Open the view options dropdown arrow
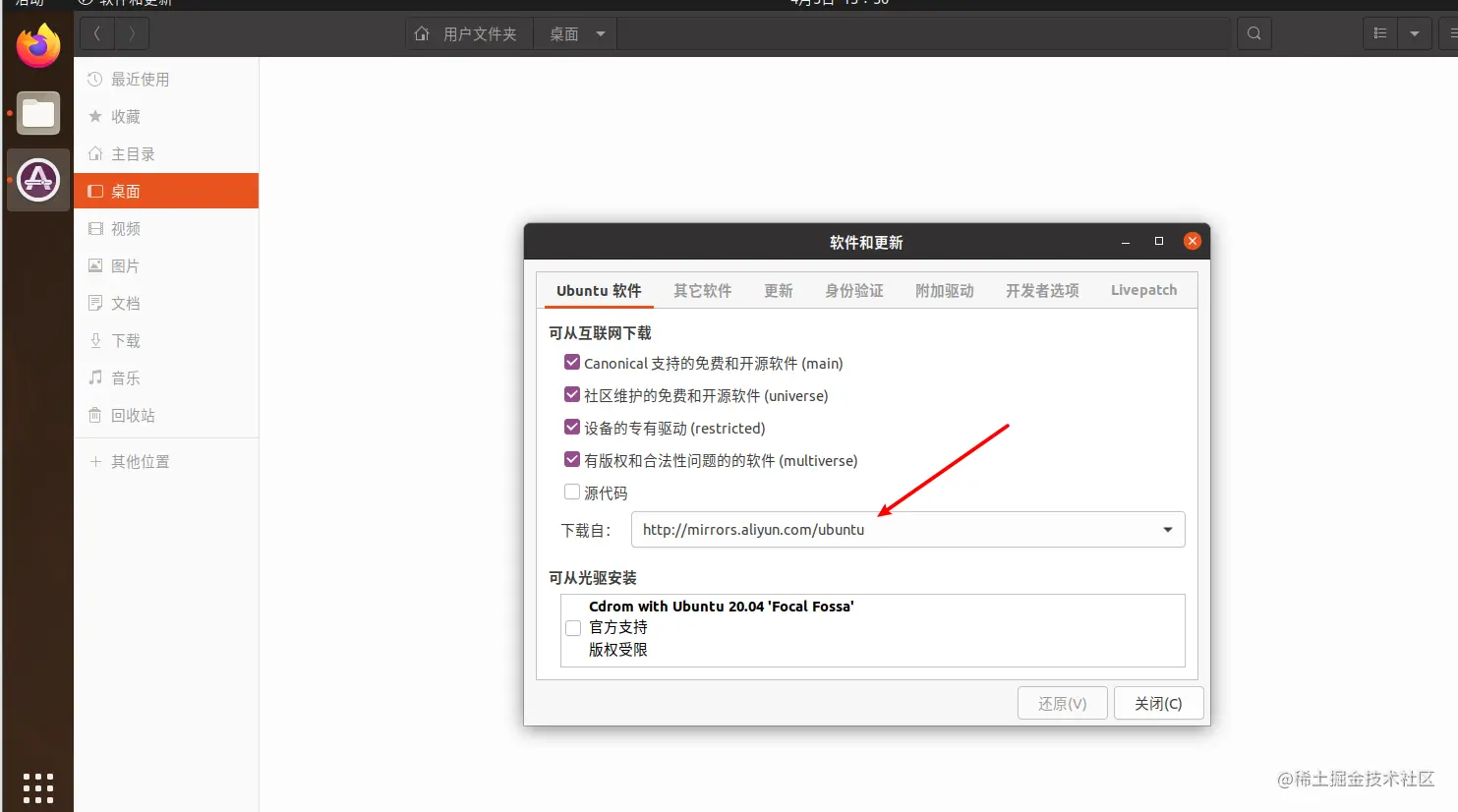This screenshot has height=812, width=1458. point(1414,33)
